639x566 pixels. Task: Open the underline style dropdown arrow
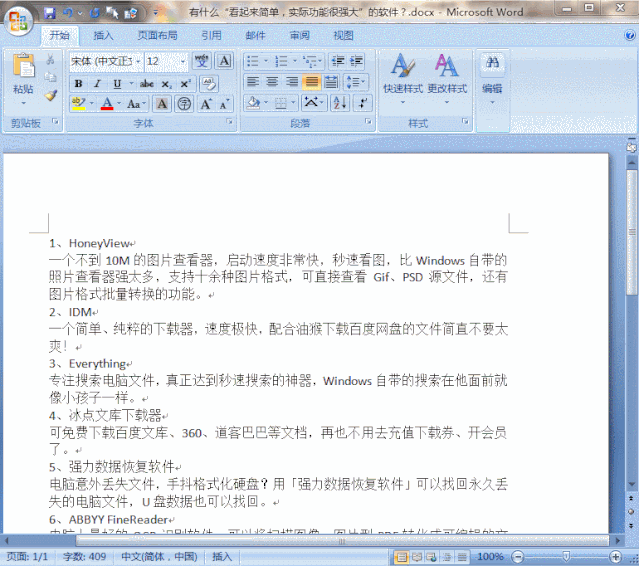[x=131, y=84]
